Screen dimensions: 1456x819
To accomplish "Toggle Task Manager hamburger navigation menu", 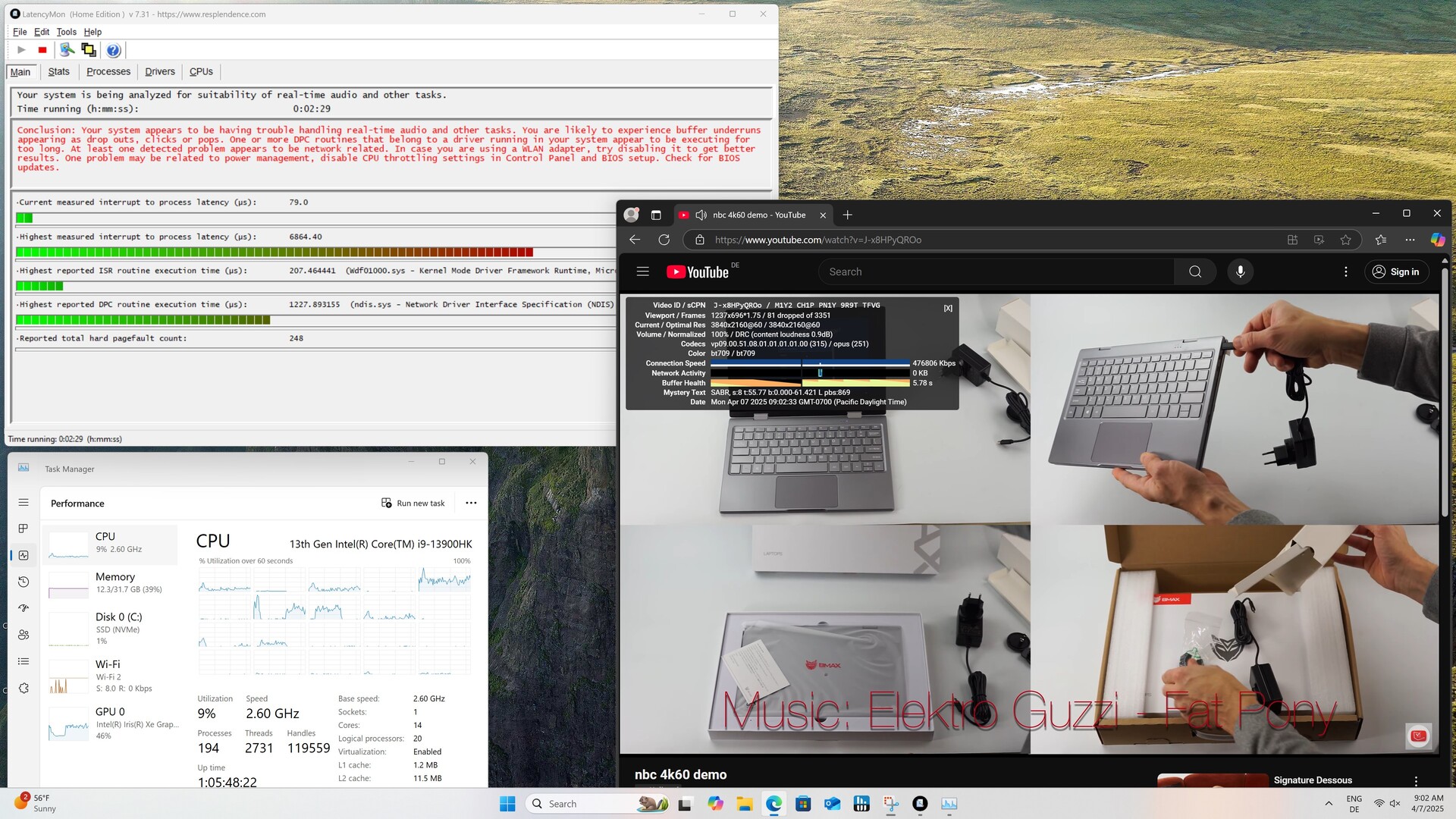I will tap(24, 503).
